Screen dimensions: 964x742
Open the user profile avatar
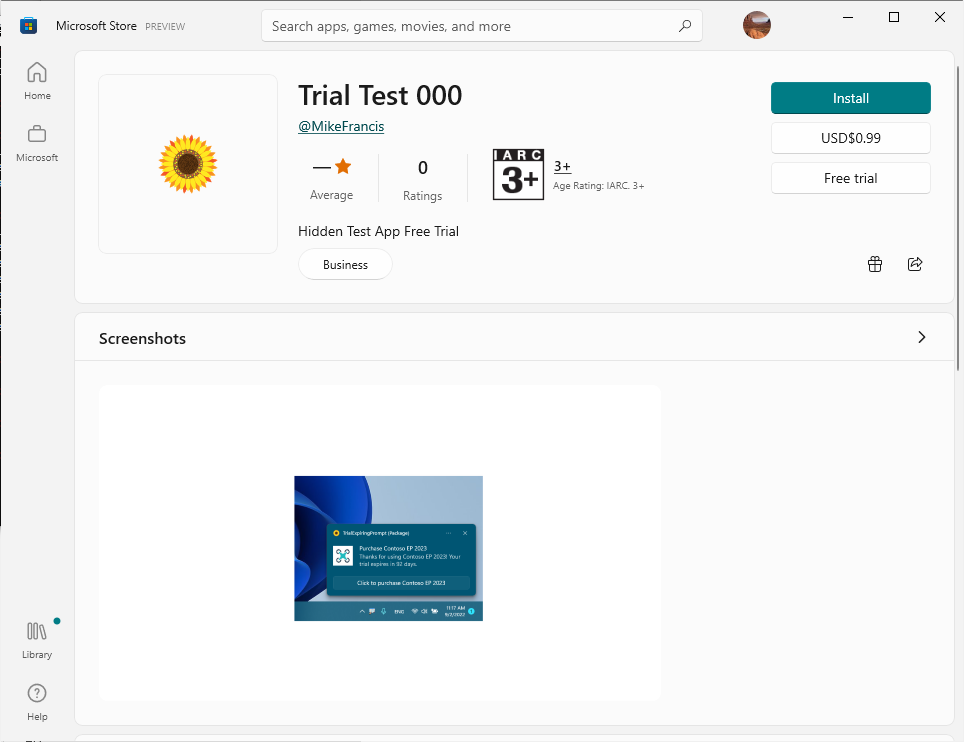click(756, 25)
